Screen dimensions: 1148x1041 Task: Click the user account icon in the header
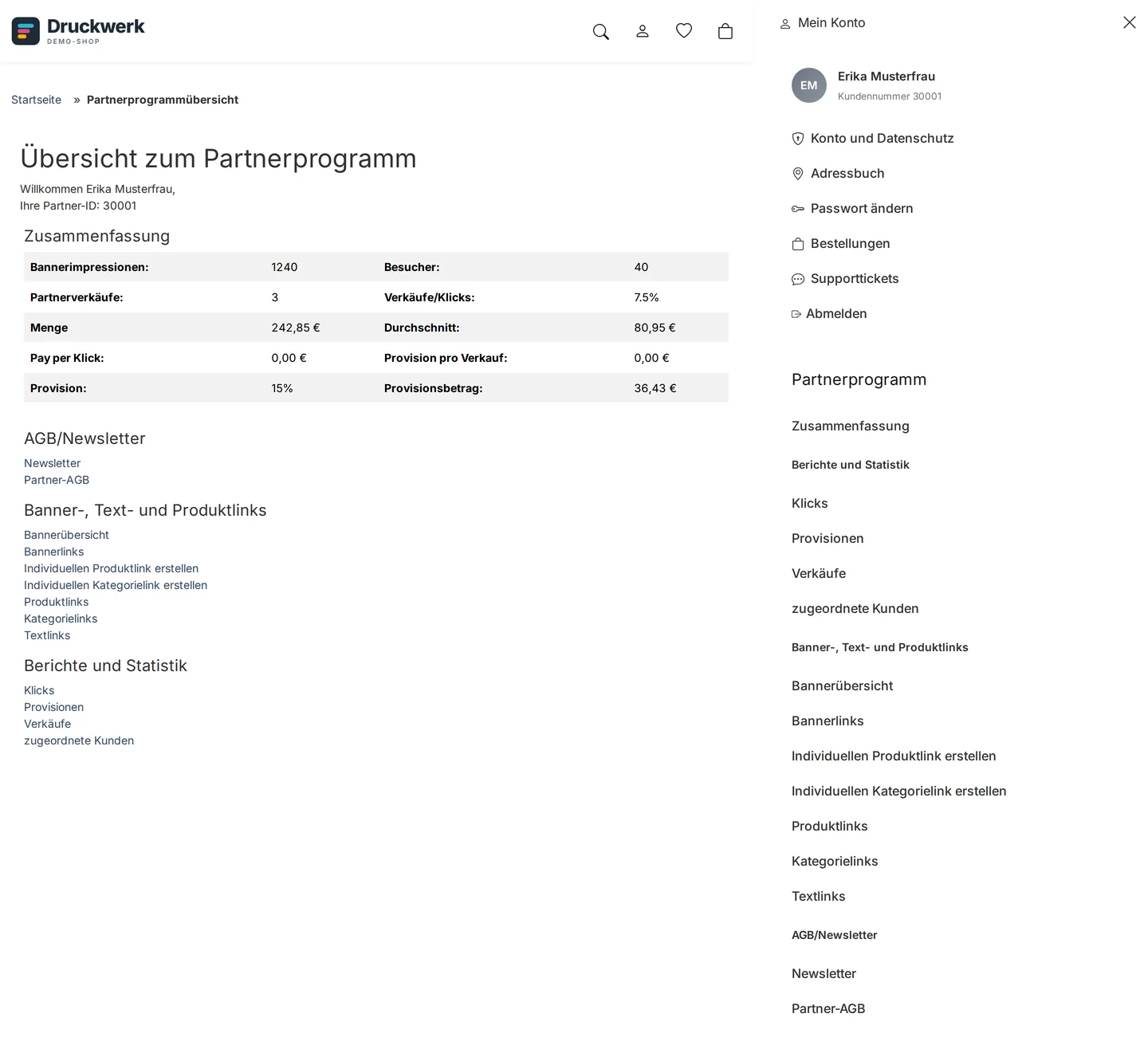point(643,31)
